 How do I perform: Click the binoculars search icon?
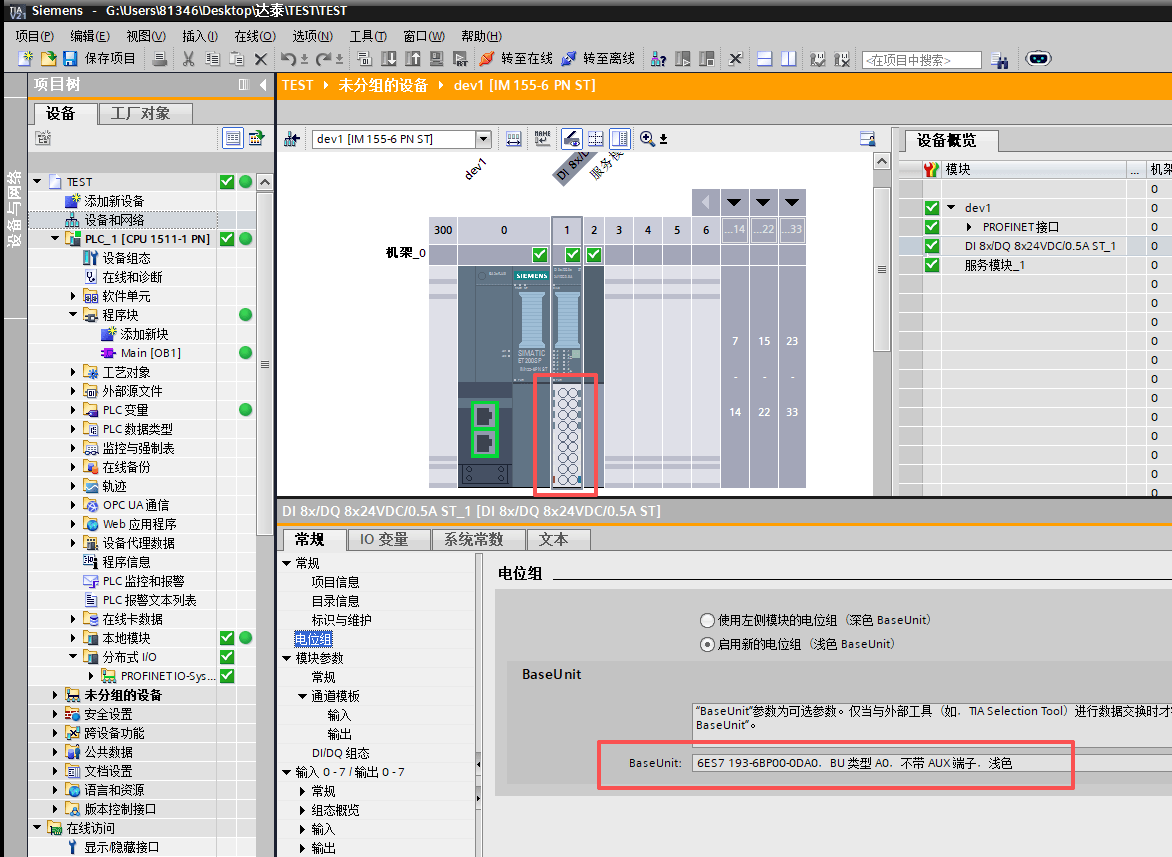999,60
